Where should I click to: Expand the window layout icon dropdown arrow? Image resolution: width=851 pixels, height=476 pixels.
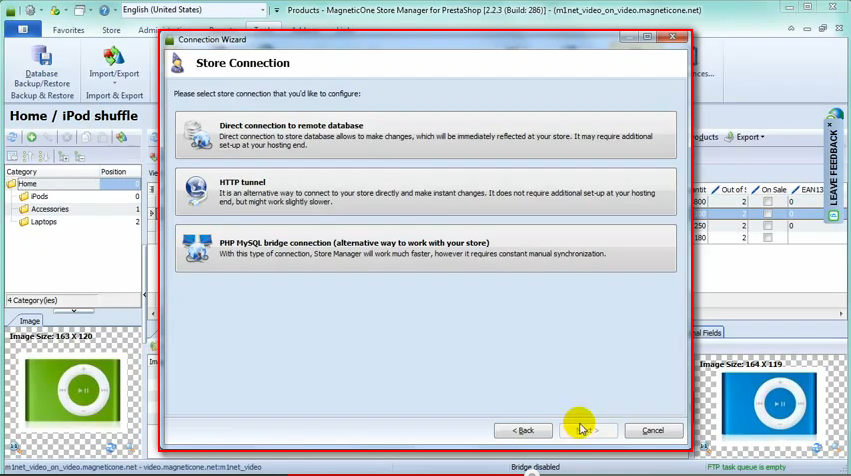(90, 10)
